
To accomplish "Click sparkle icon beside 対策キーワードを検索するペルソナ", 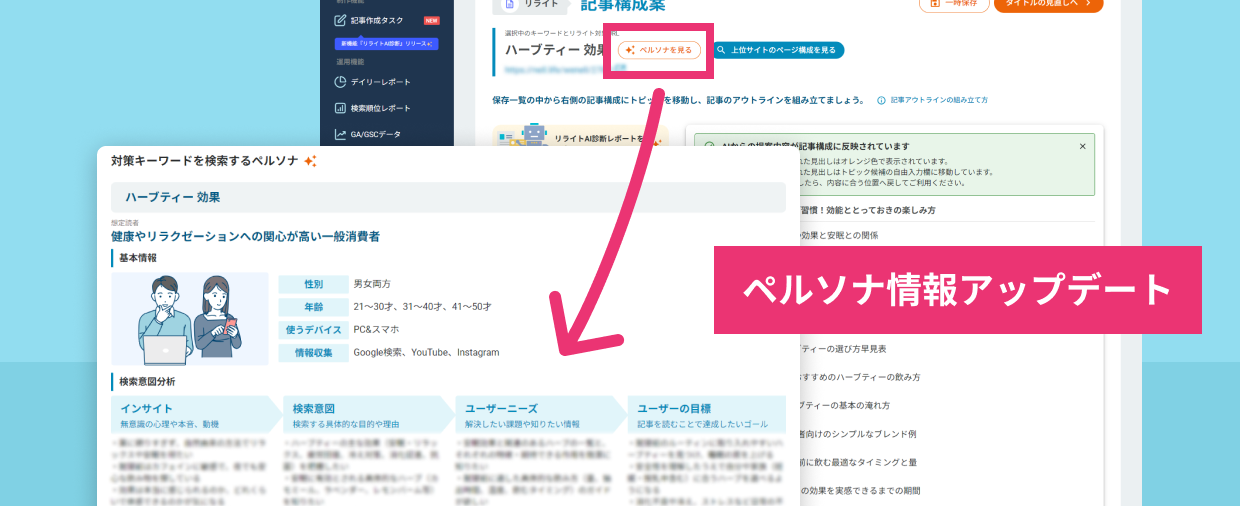I will click(310, 161).
